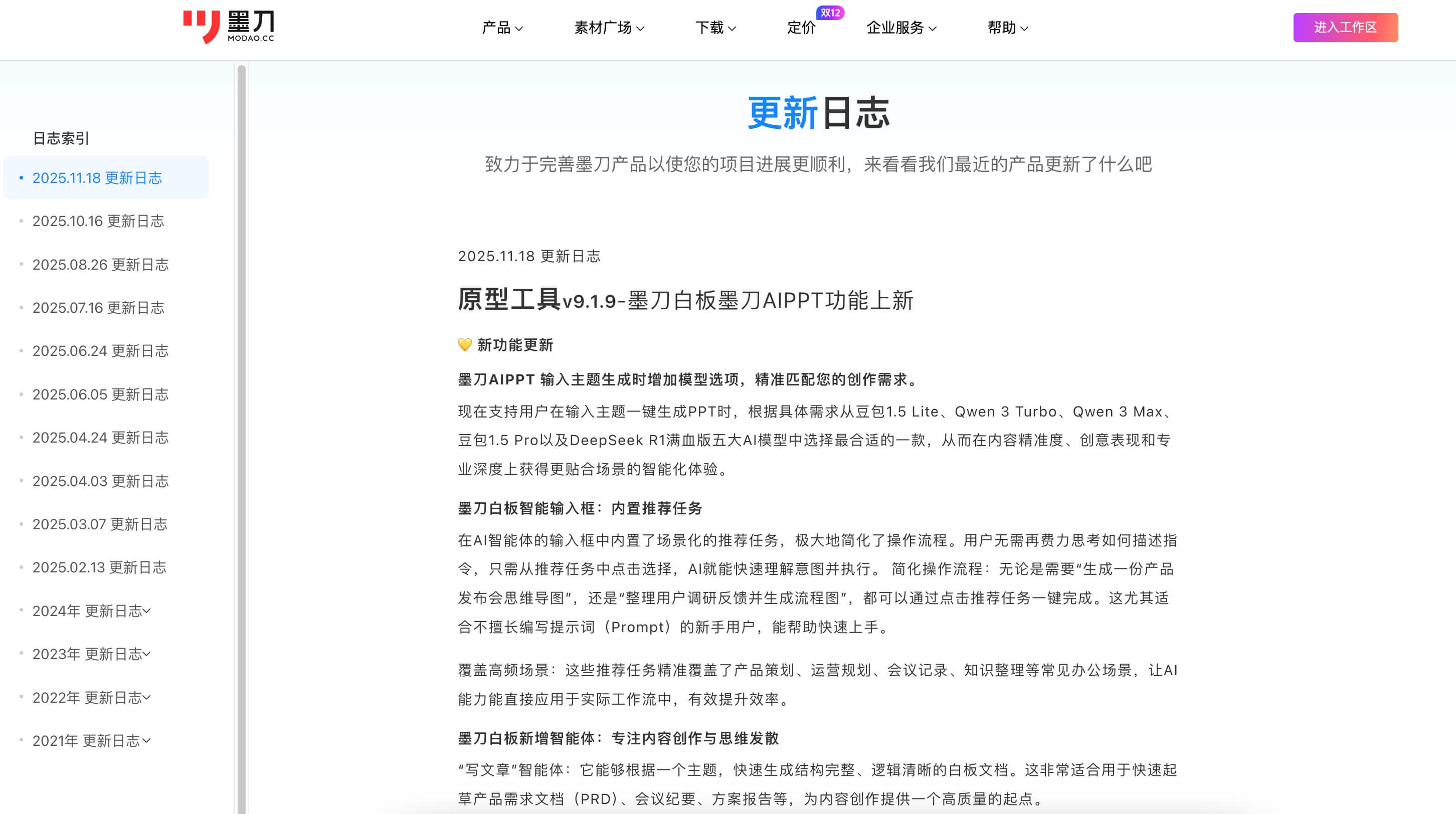Click the 双12 promotional badge
The image size is (1456, 814).
tap(831, 13)
